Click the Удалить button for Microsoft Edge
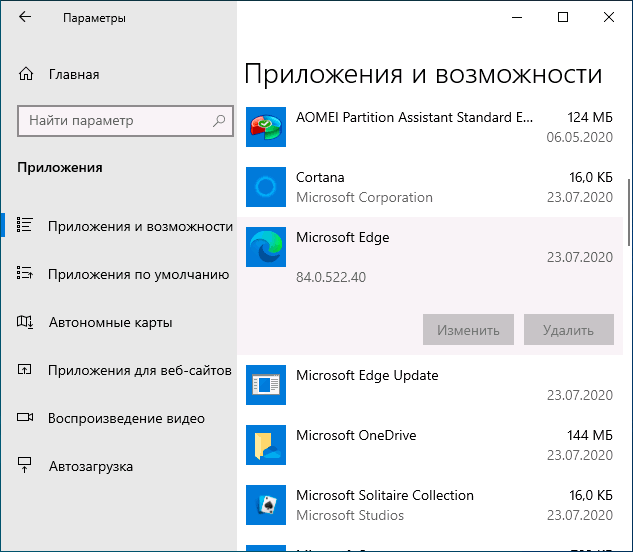Image resolution: width=633 pixels, height=552 pixels. coord(569,330)
